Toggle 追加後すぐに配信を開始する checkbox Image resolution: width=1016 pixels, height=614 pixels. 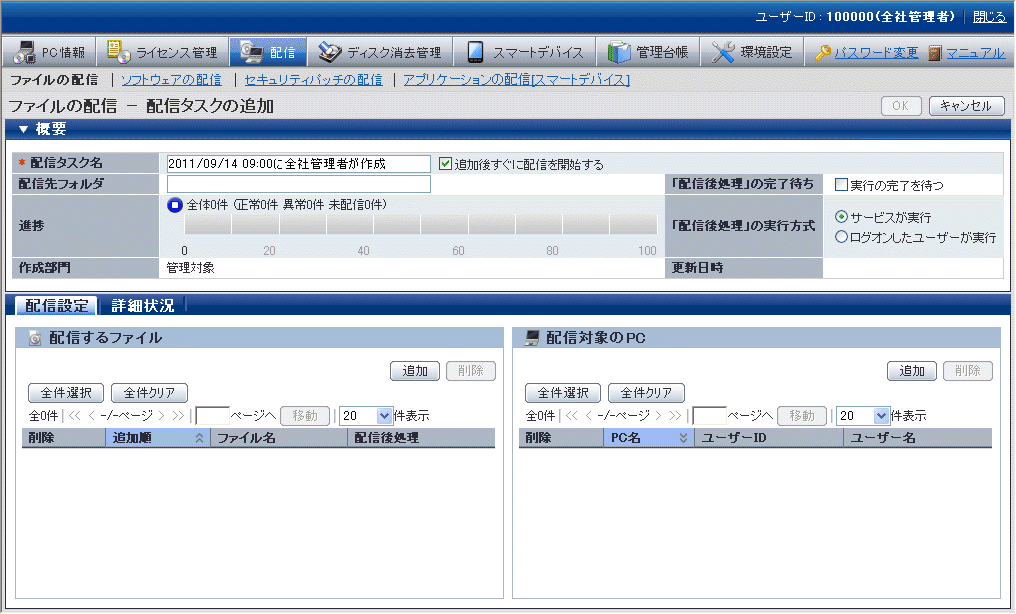(x=445, y=164)
